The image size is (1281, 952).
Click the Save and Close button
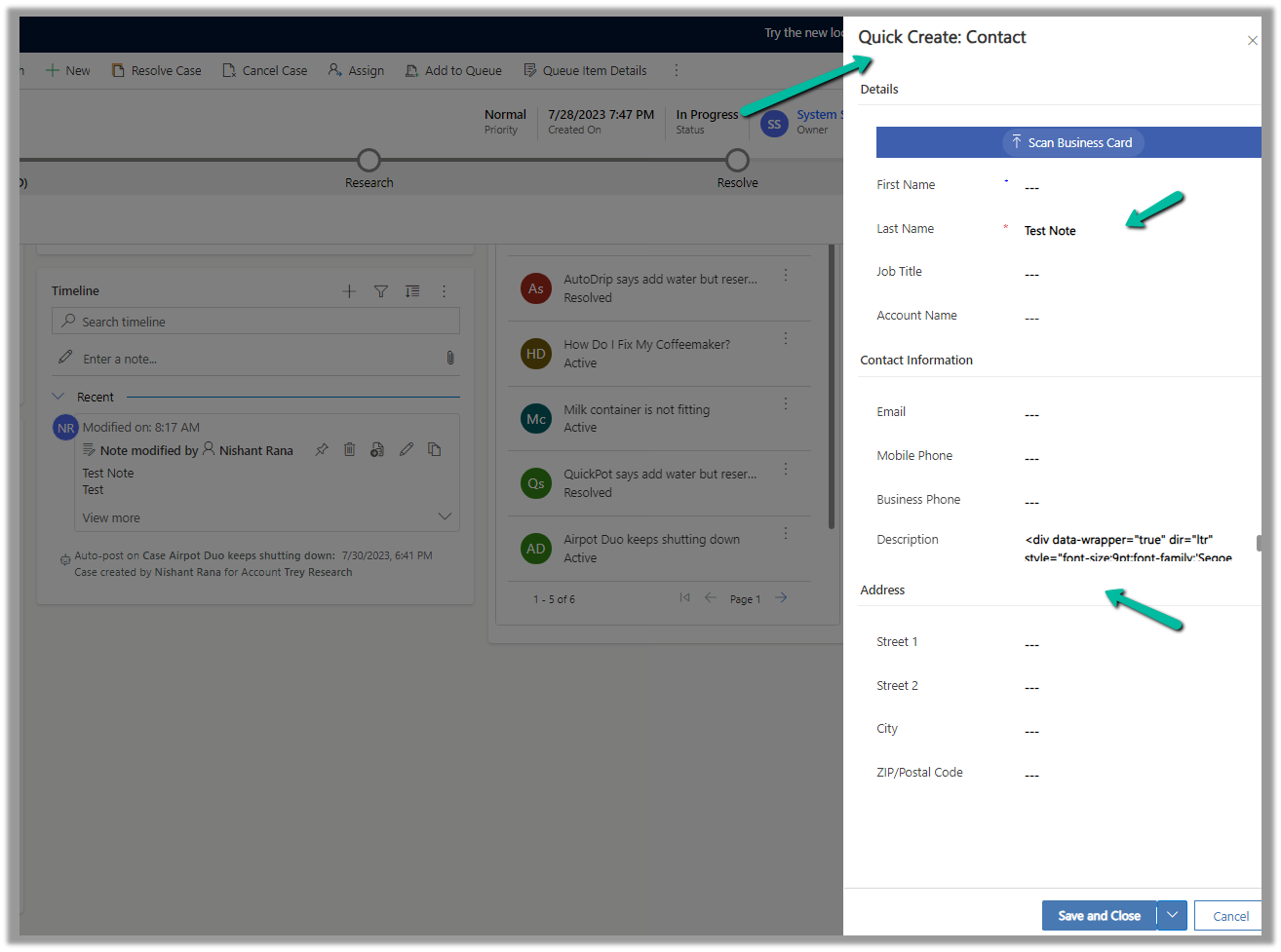pos(1099,916)
